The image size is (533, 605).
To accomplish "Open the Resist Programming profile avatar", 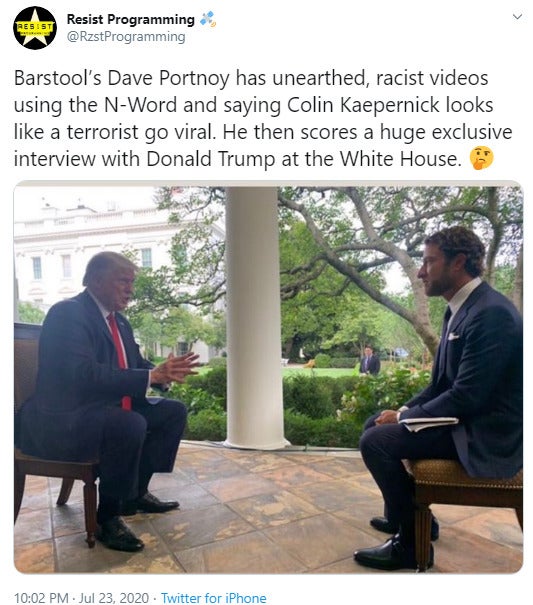I will pos(35,28).
